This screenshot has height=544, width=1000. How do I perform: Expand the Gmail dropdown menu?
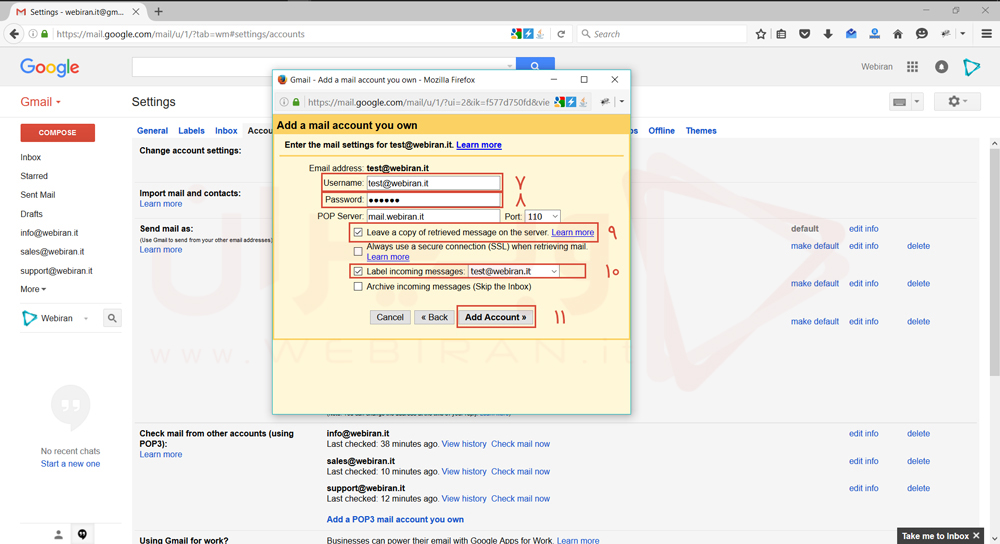click(x=41, y=102)
